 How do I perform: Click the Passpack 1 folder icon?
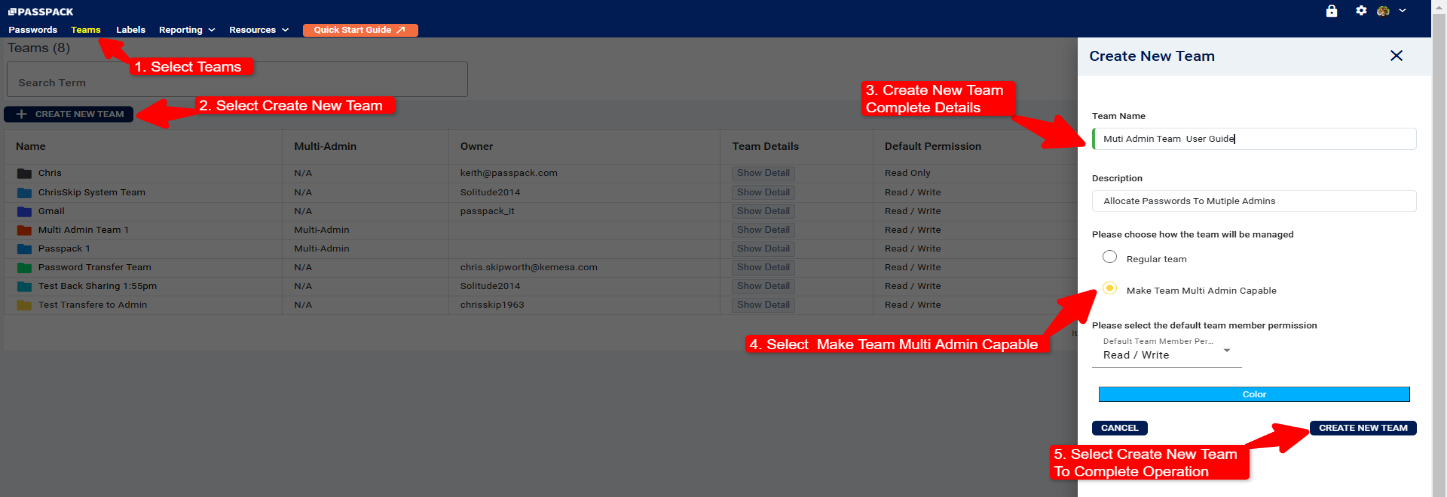coord(24,248)
